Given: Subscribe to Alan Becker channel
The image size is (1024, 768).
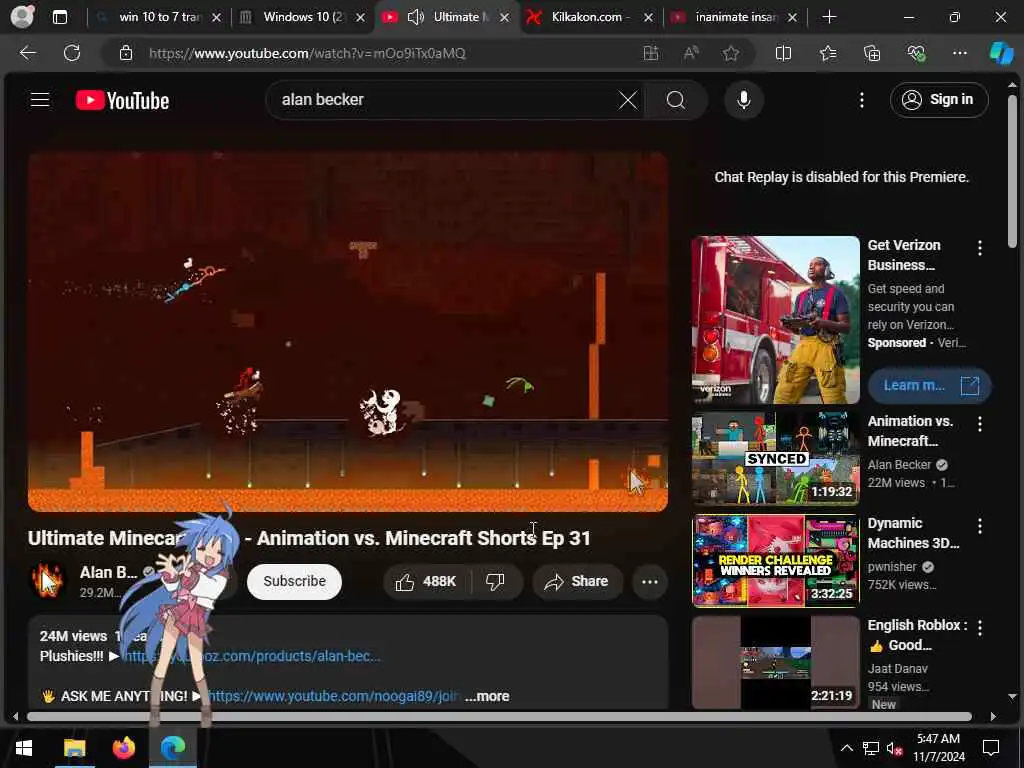Looking at the screenshot, I should (294, 581).
